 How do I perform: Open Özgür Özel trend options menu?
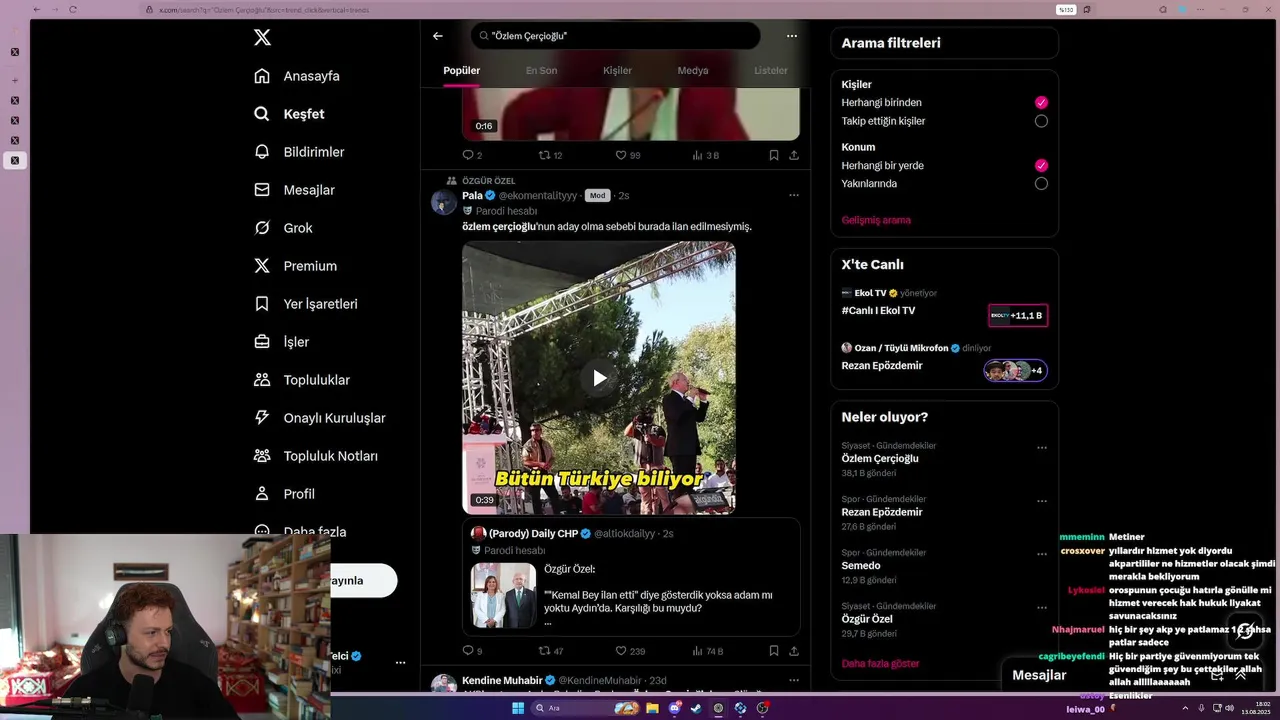(x=1042, y=608)
